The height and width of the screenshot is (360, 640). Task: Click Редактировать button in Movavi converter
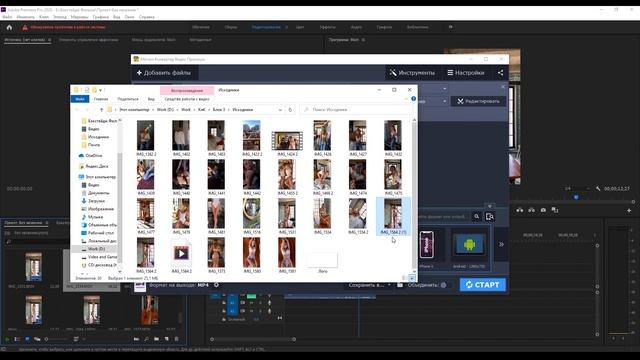click(x=478, y=101)
